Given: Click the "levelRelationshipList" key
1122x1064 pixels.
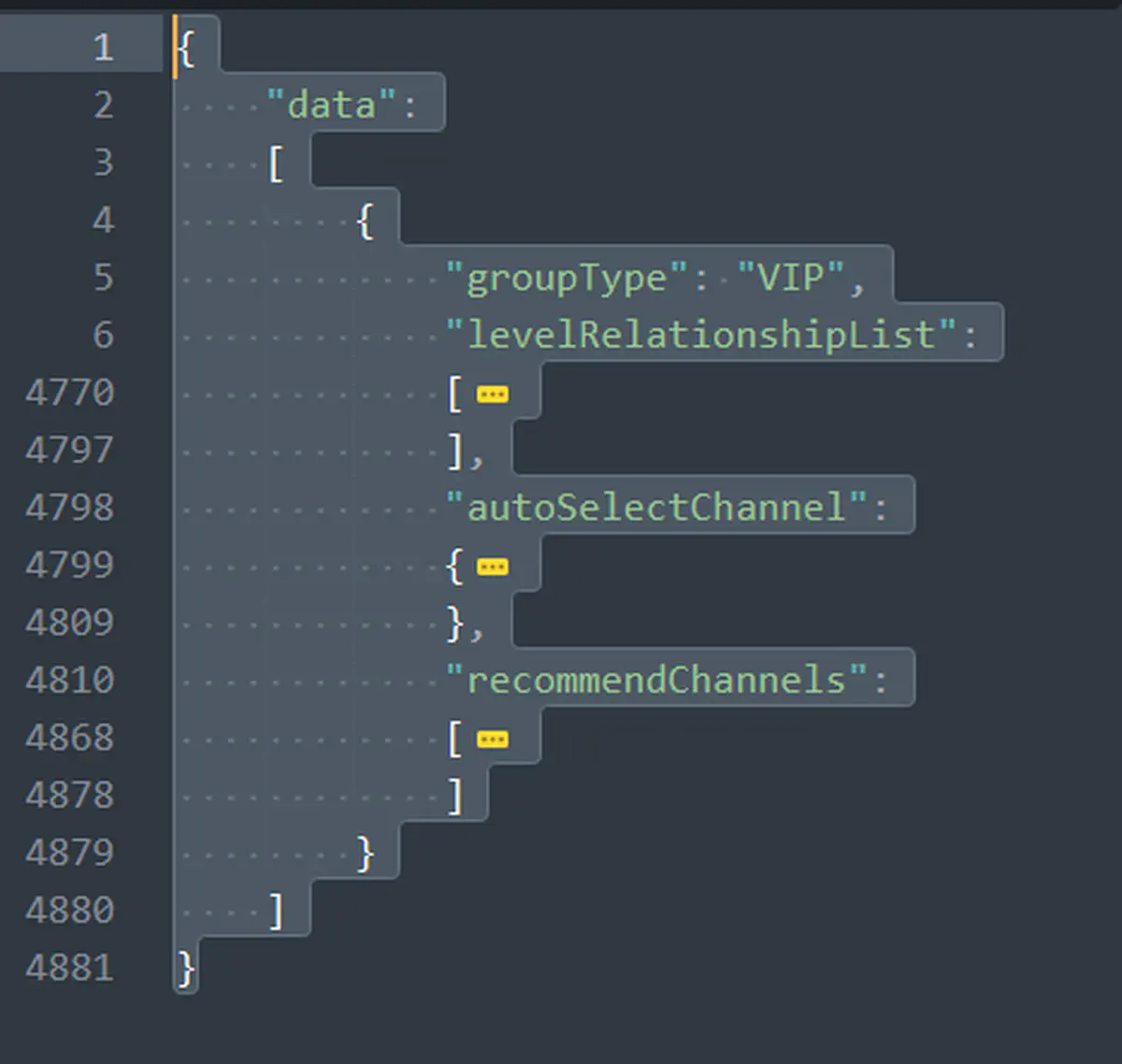Looking at the screenshot, I should tap(701, 335).
